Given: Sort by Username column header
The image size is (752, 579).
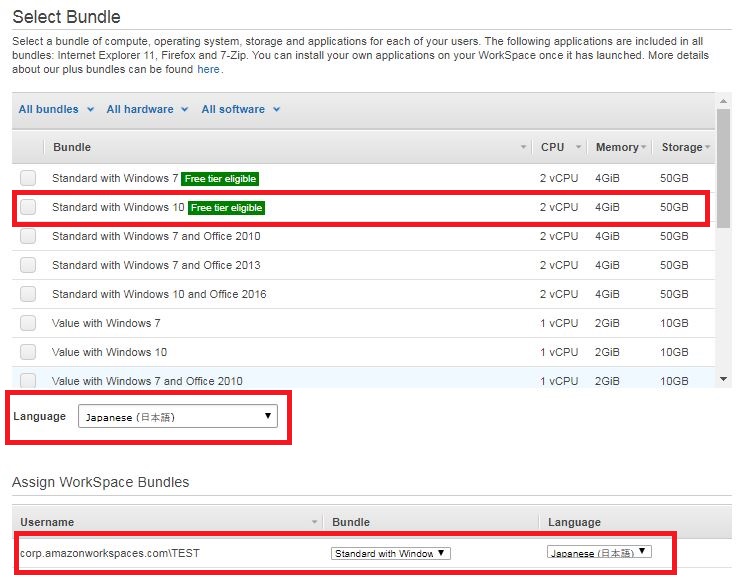Looking at the screenshot, I should (x=168, y=522).
